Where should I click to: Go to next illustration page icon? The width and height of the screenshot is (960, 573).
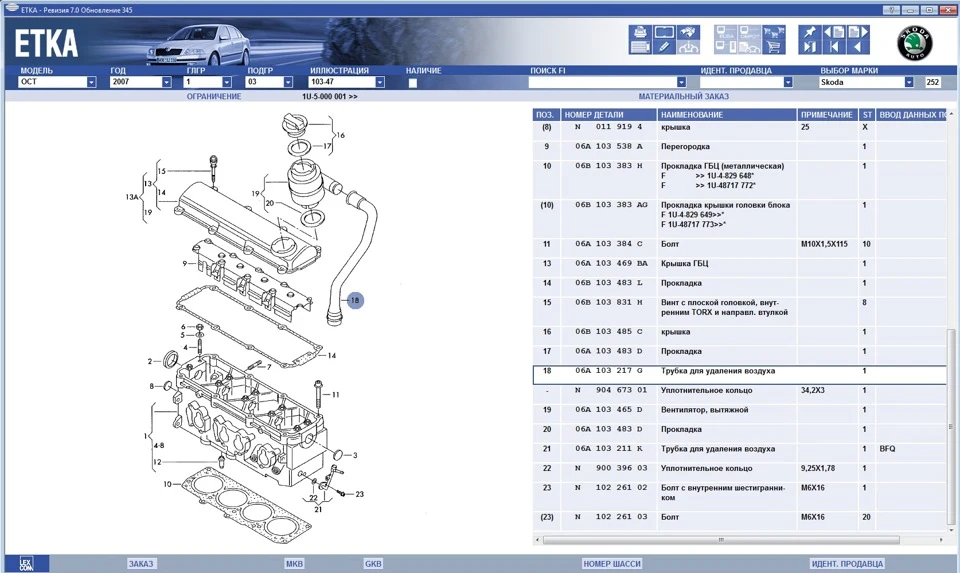click(x=858, y=32)
